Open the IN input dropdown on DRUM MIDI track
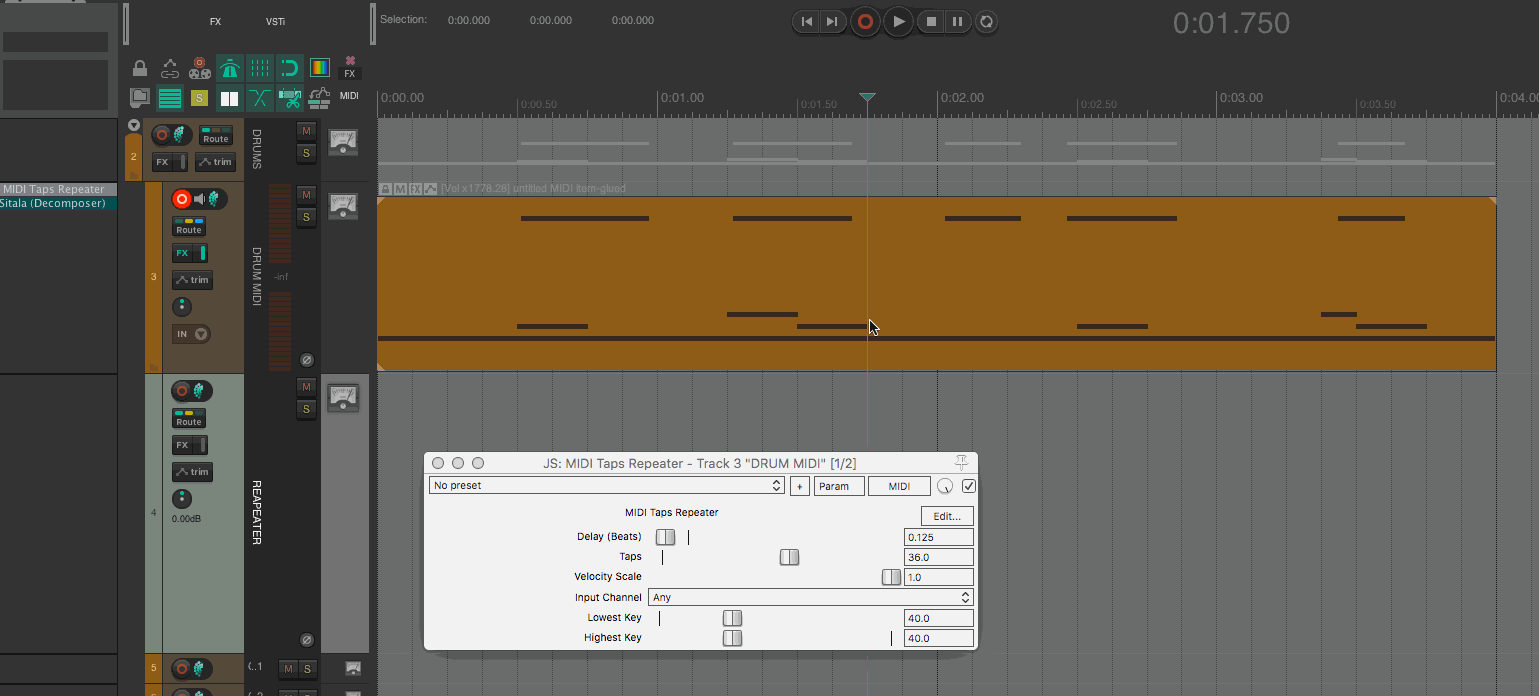Screen dimensions: 1539x696 click(191, 334)
